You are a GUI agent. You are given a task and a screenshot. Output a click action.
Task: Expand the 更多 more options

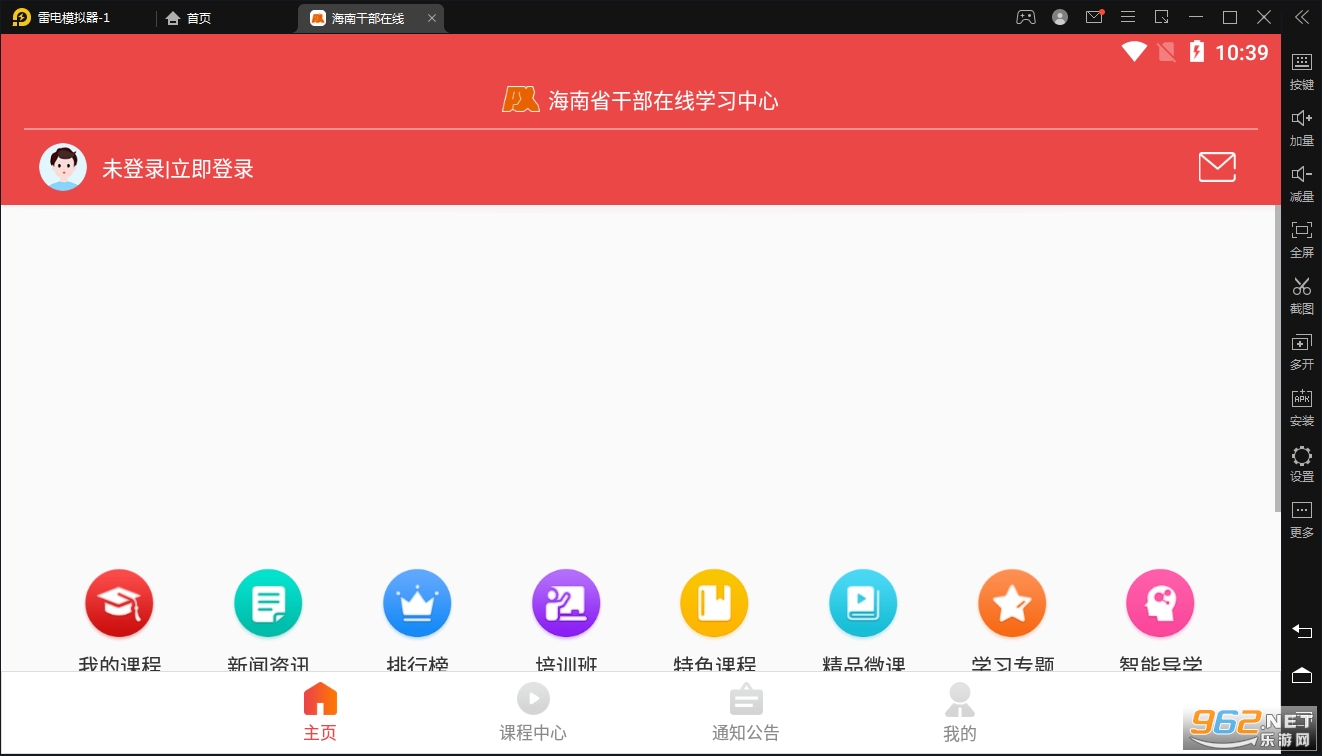coord(1301,519)
